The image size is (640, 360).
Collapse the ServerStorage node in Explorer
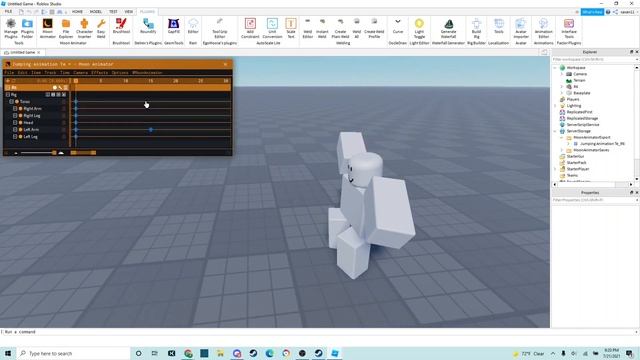point(555,131)
